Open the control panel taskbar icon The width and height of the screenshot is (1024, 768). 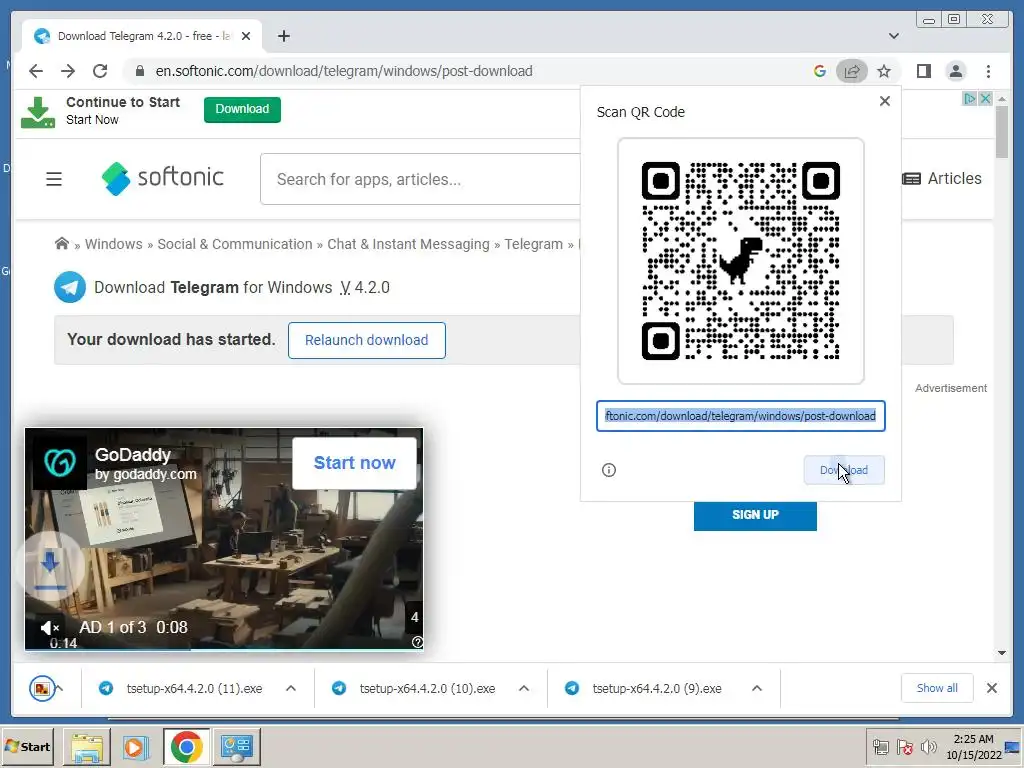click(x=236, y=746)
